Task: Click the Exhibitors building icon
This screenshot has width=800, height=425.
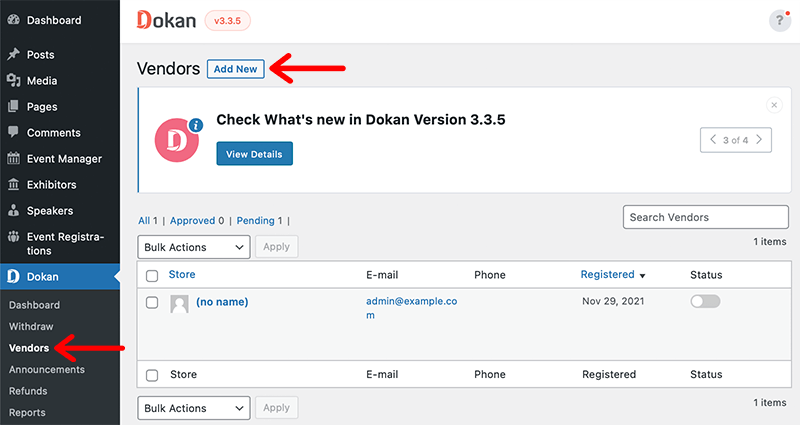Action: (14, 184)
